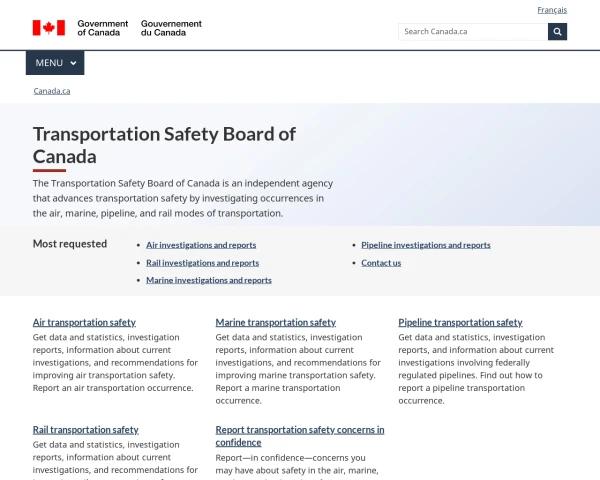Click the search magnifier icon button

[x=557, y=31]
